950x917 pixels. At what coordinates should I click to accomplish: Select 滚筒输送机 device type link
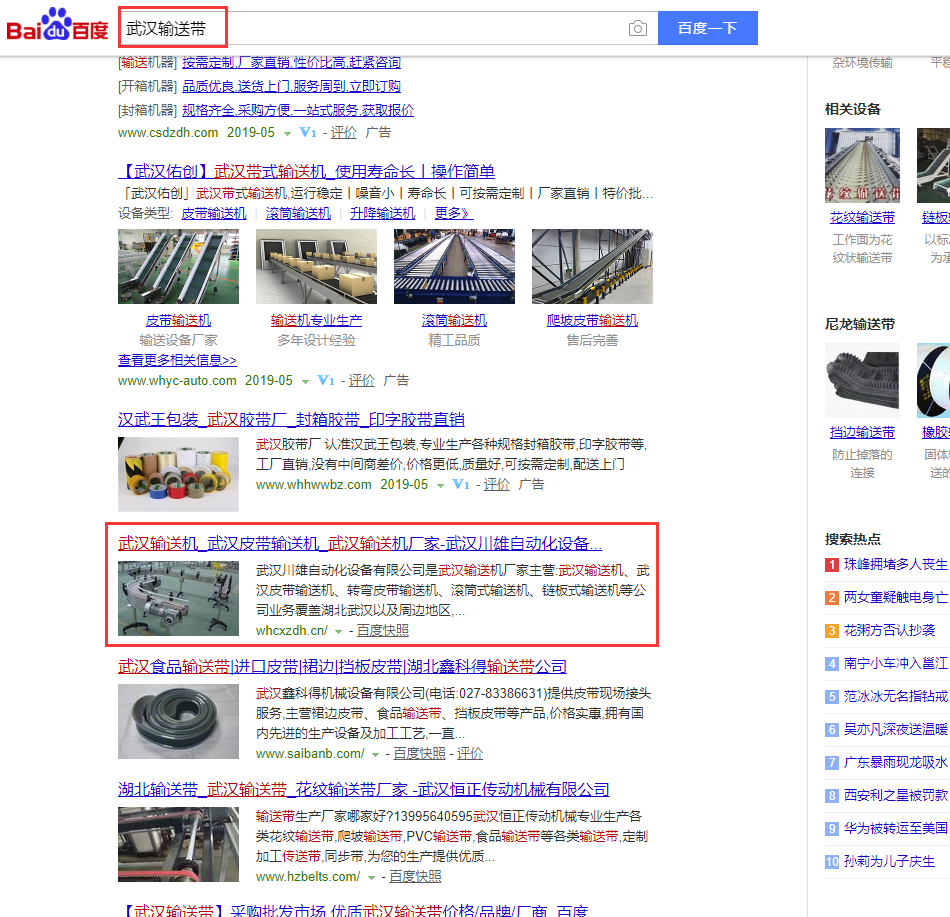[x=298, y=213]
